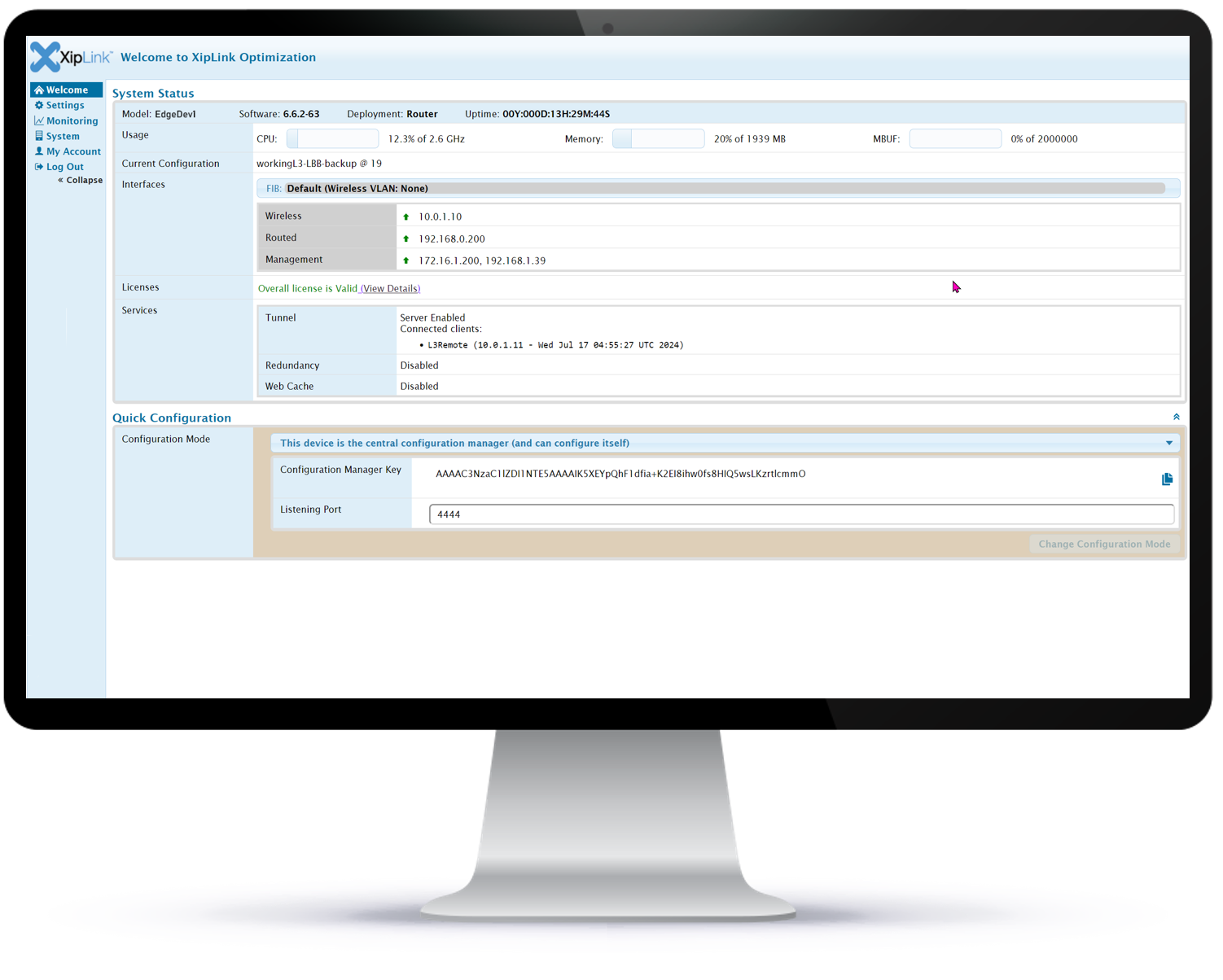This screenshot has height=980, width=1223.
Task: Copy the Configuration Manager Key
Action: [1166, 479]
